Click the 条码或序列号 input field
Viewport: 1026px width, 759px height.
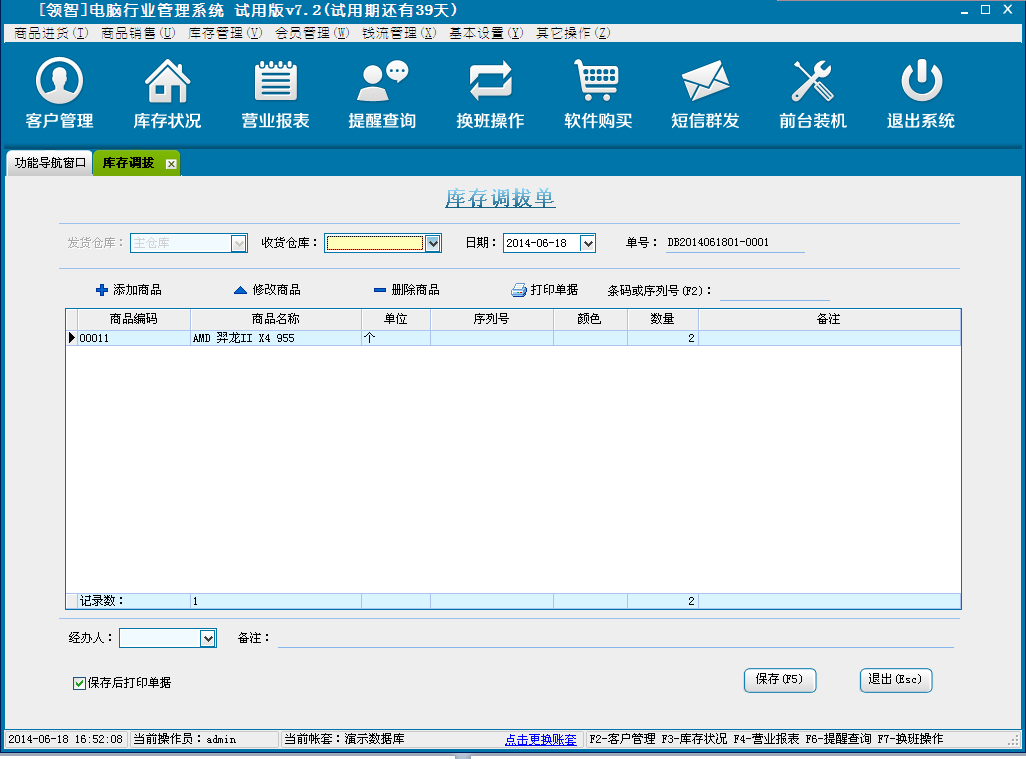pos(774,291)
